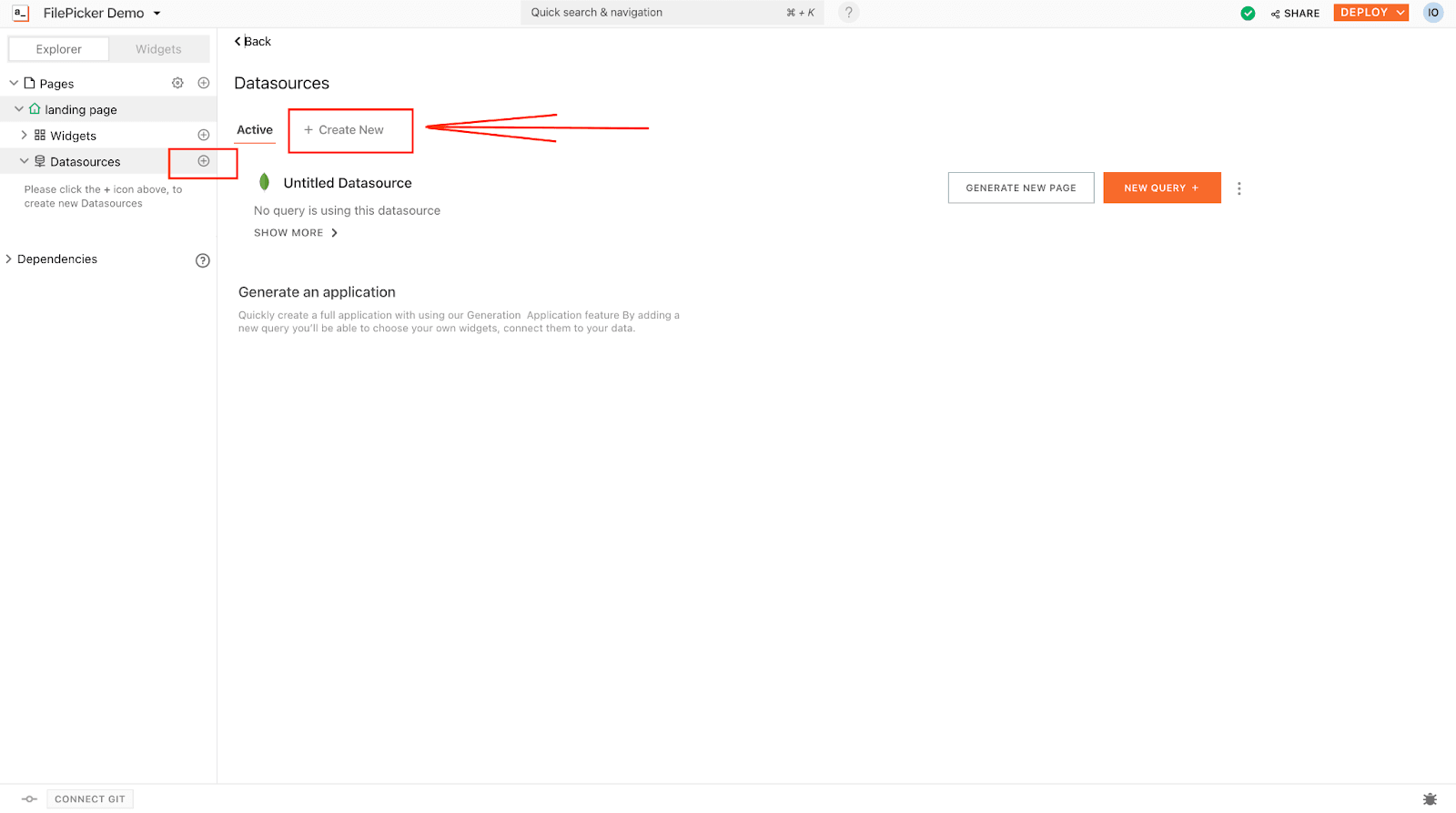1456x813 pixels.
Task: Click the New Query button
Action: (x=1161, y=188)
